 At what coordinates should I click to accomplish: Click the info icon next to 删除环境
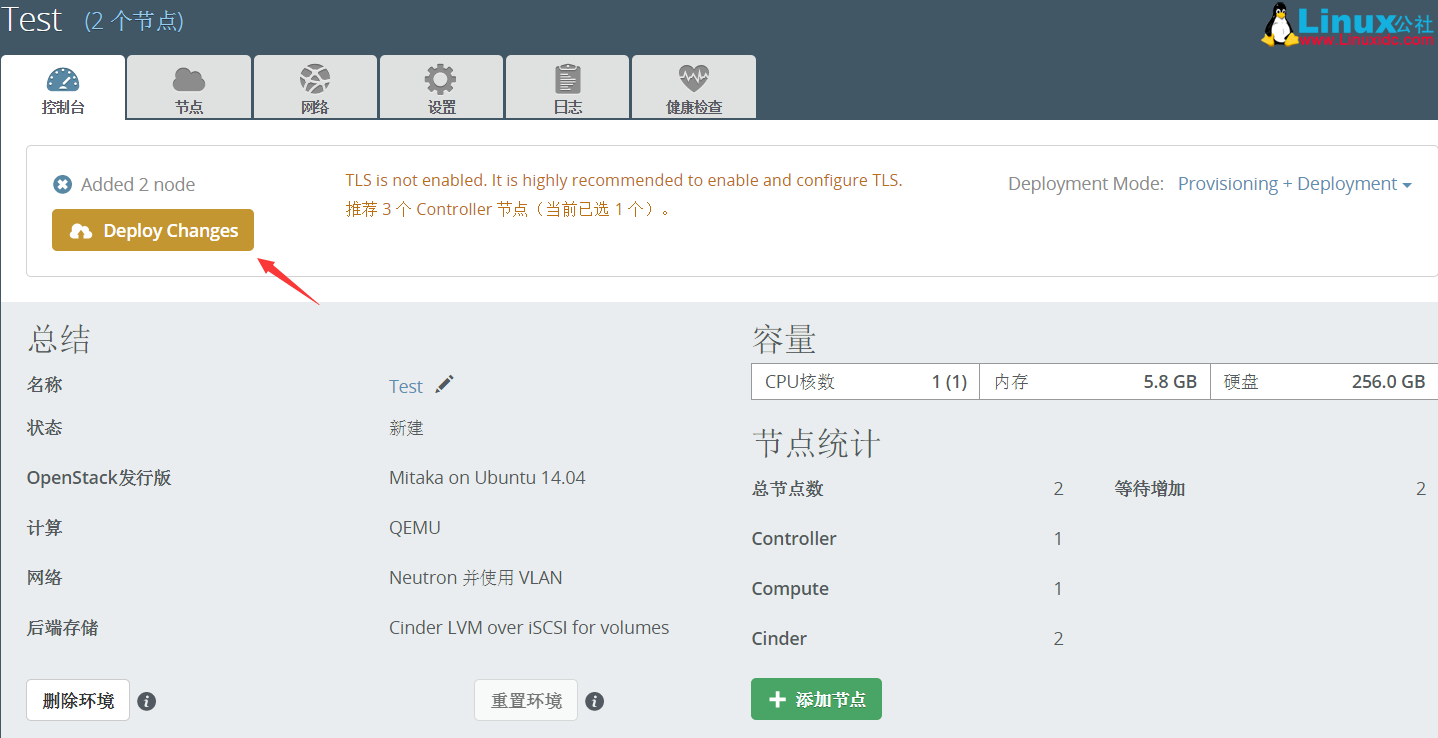(146, 700)
